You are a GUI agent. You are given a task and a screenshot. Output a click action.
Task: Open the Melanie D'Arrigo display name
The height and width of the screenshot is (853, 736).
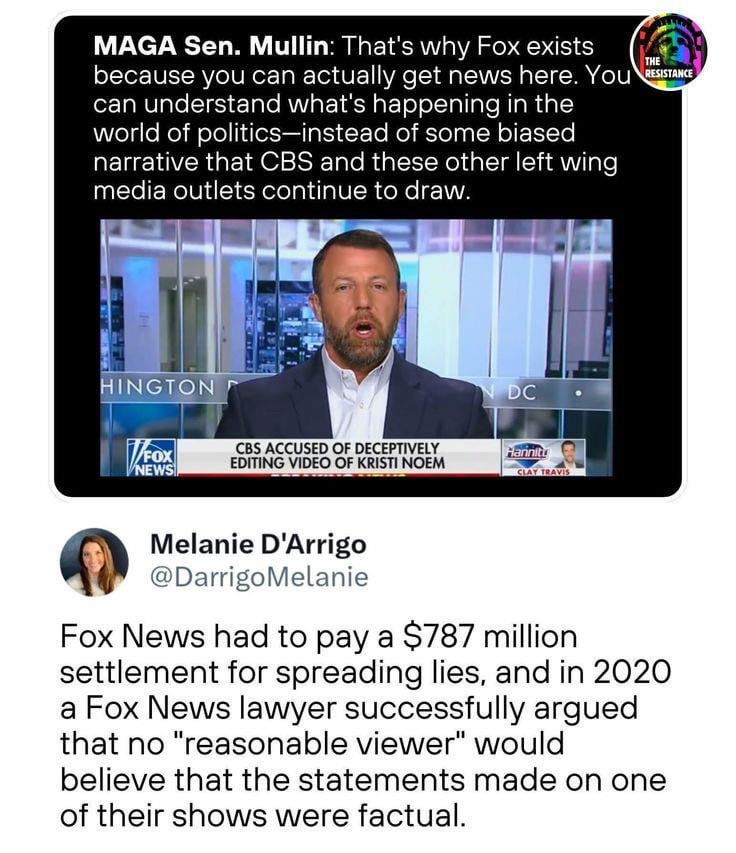(x=258, y=544)
